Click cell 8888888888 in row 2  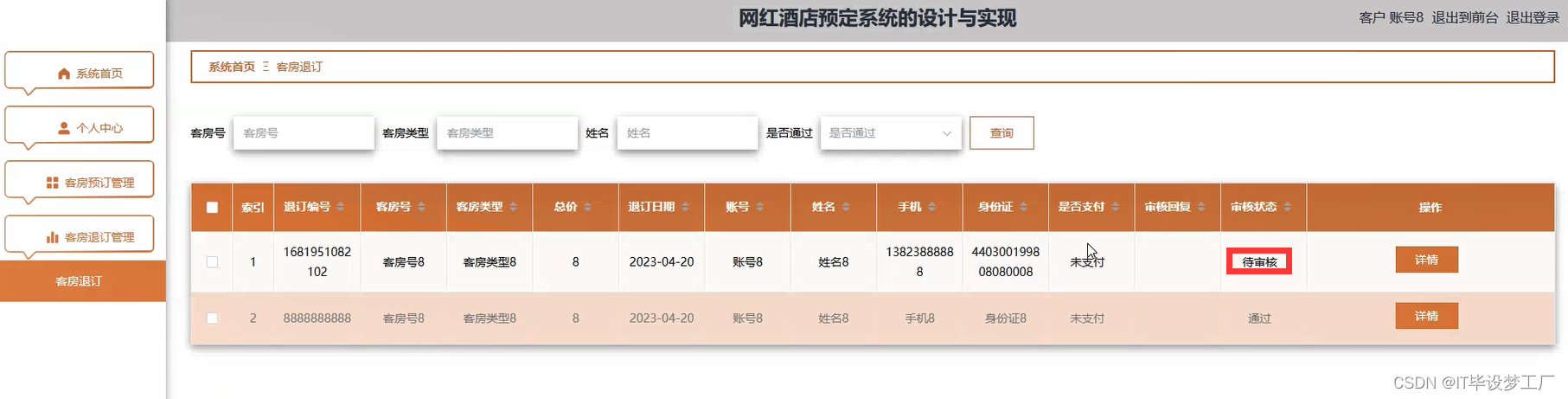pos(317,318)
